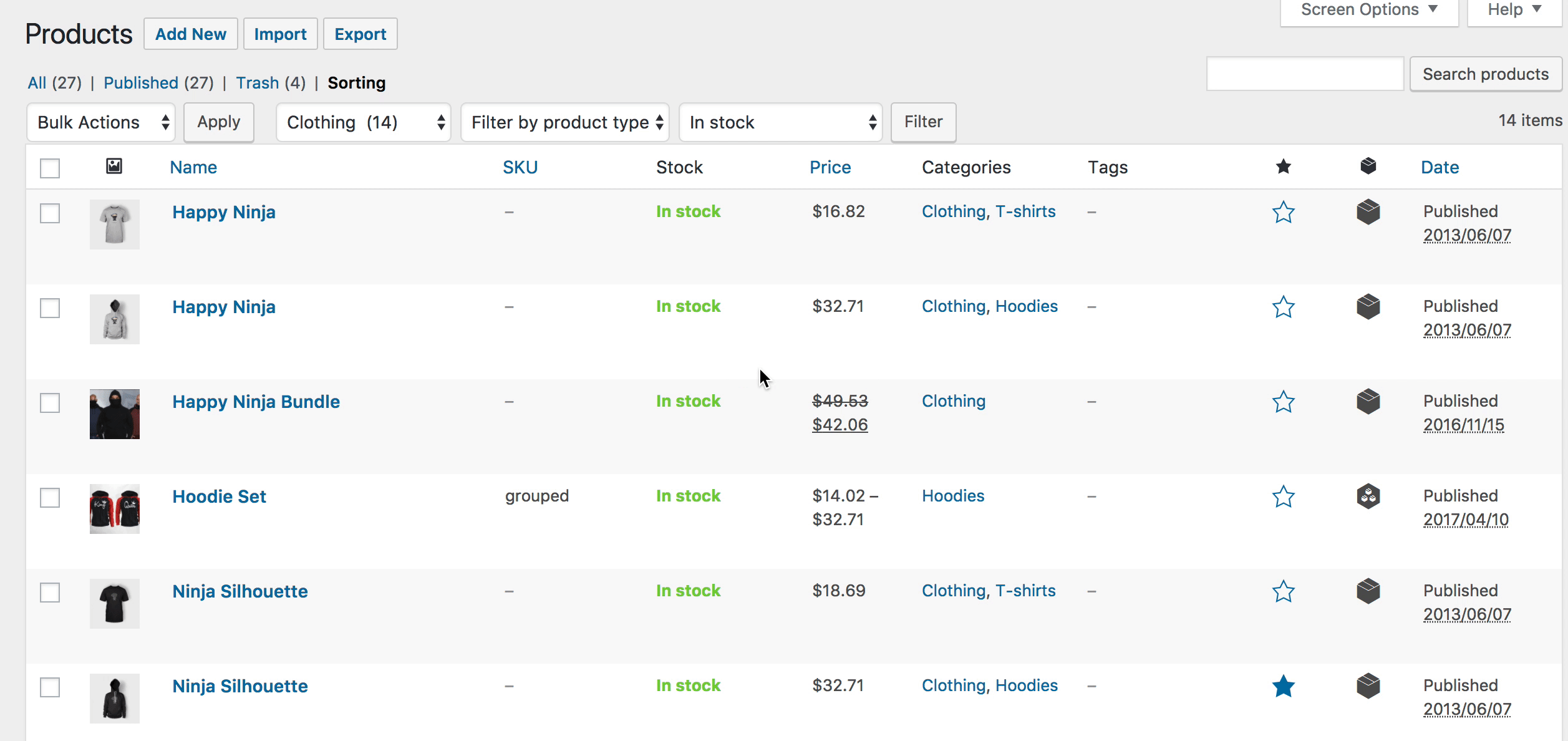Expand the Clothing (14) category filter

point(364,122)
